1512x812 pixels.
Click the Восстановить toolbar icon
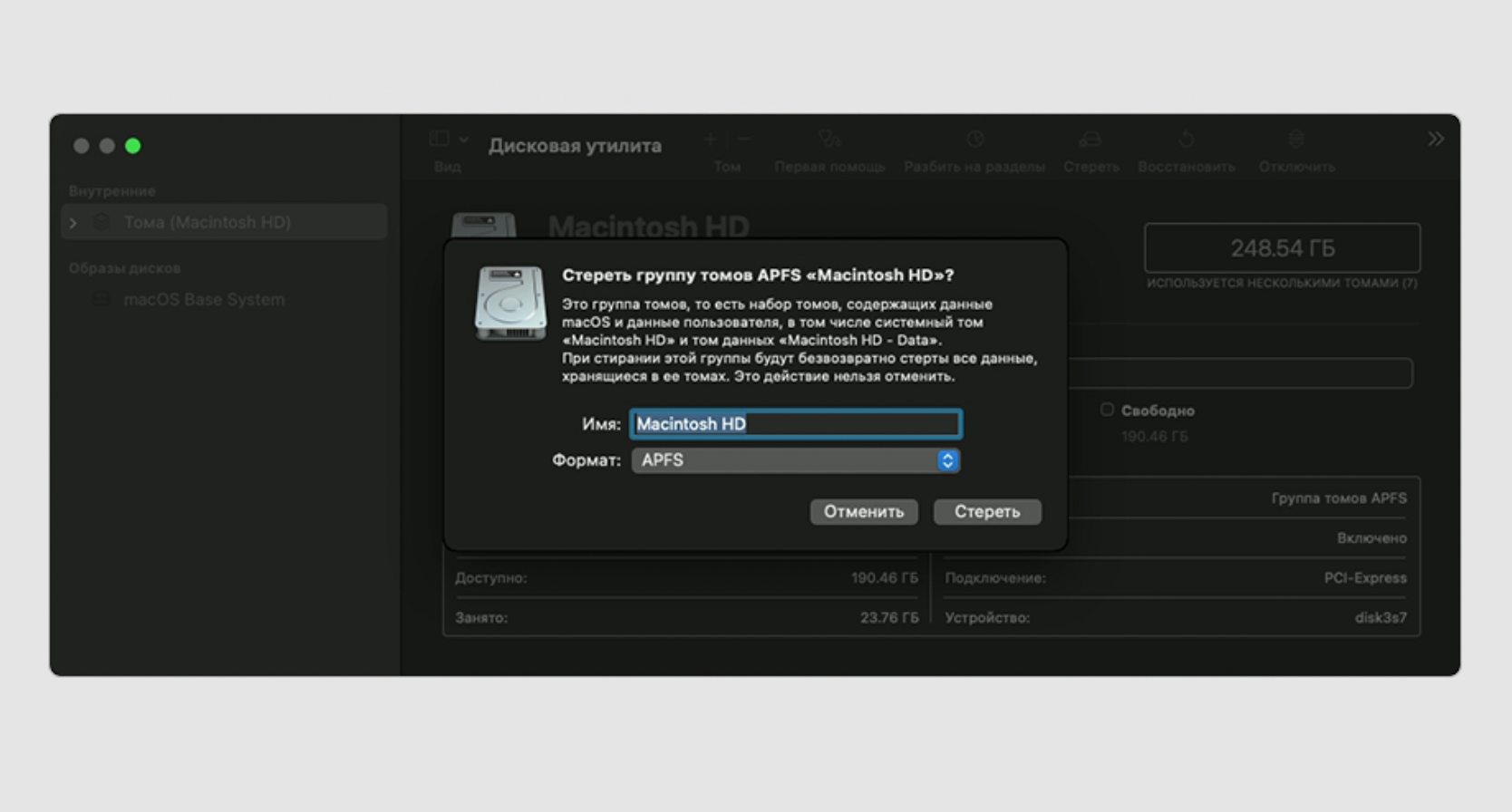point(1186,139)
